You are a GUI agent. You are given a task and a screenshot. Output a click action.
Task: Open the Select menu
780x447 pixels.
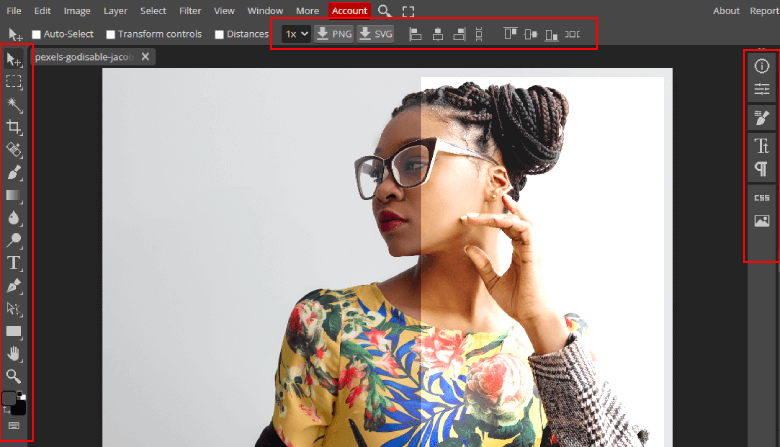[153, 11]
